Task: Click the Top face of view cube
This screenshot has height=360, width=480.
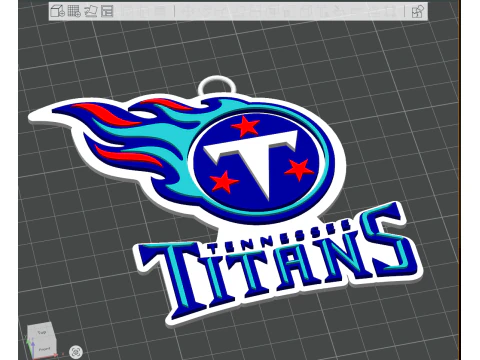Action: [x=41, y=332]
